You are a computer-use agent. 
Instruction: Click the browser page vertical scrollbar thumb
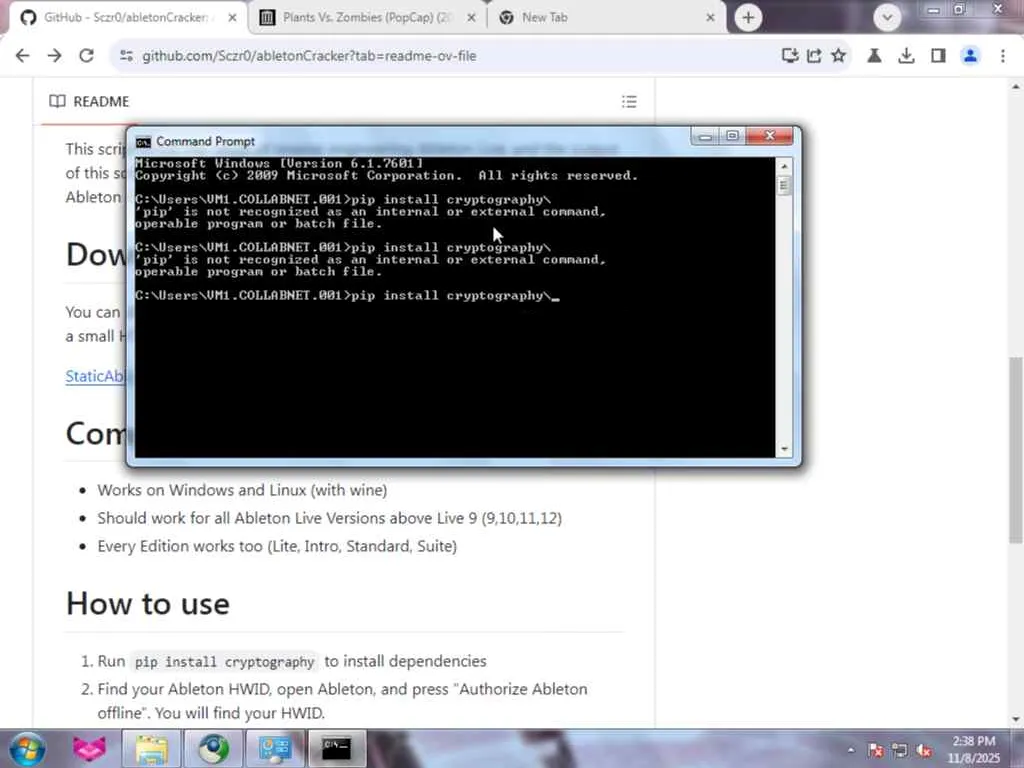[1016, 450]
